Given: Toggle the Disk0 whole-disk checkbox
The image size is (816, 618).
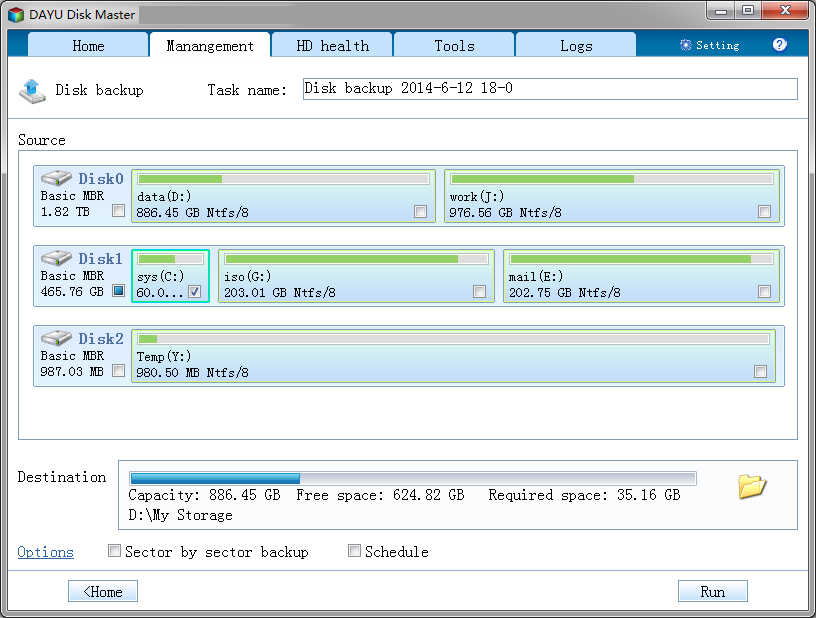Looking at the screenshot, I should (x=119, y=211).
